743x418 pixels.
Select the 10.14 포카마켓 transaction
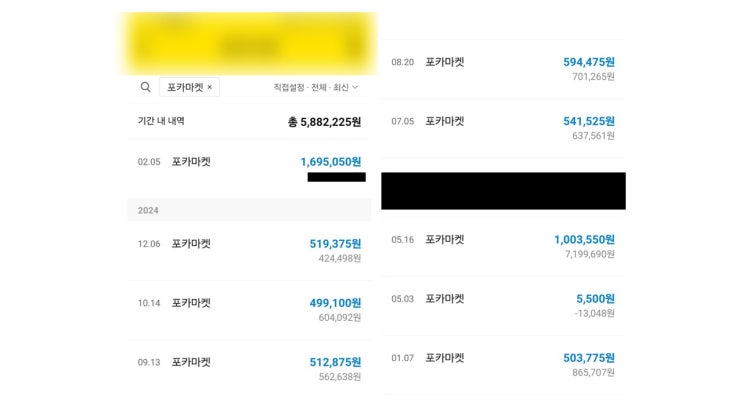pos(191,302)
